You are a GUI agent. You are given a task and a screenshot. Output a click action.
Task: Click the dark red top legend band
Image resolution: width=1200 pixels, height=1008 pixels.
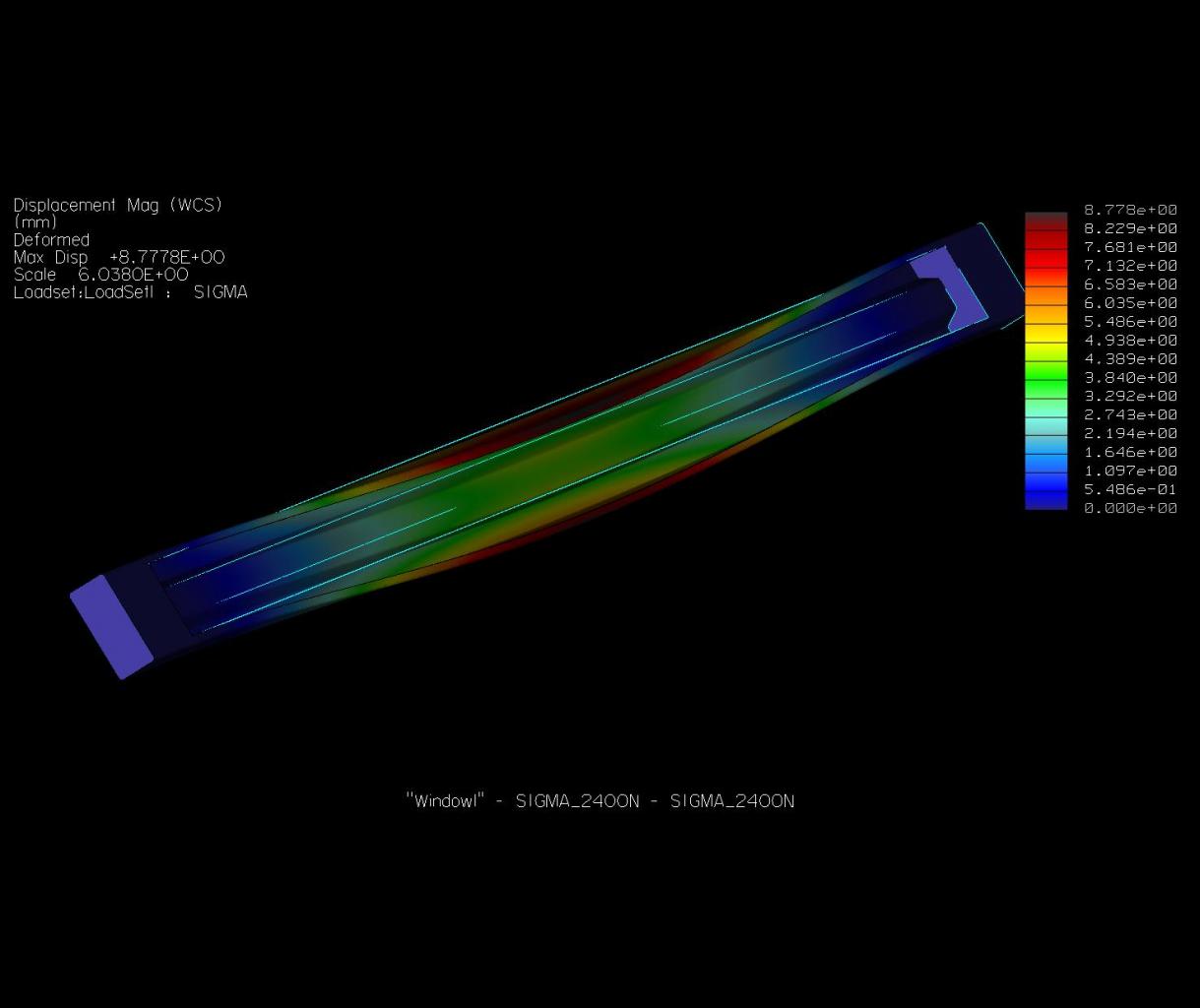click(x=1045, y=220)
